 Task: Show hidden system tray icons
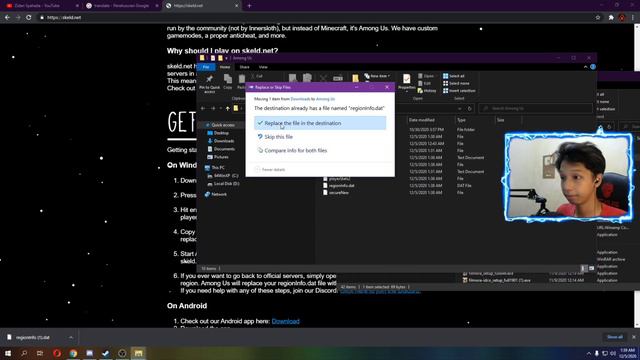pos(589,353)
